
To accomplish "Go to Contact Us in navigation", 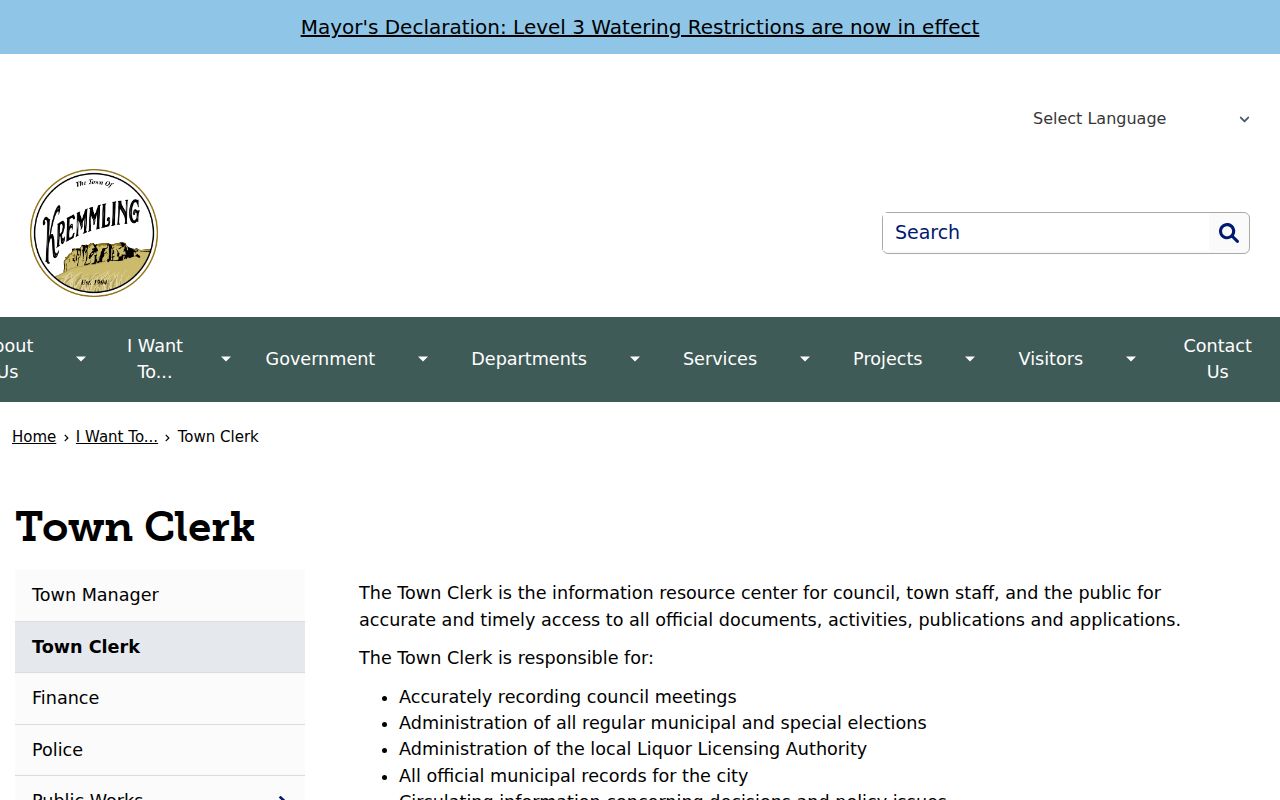I will 1217,359.
